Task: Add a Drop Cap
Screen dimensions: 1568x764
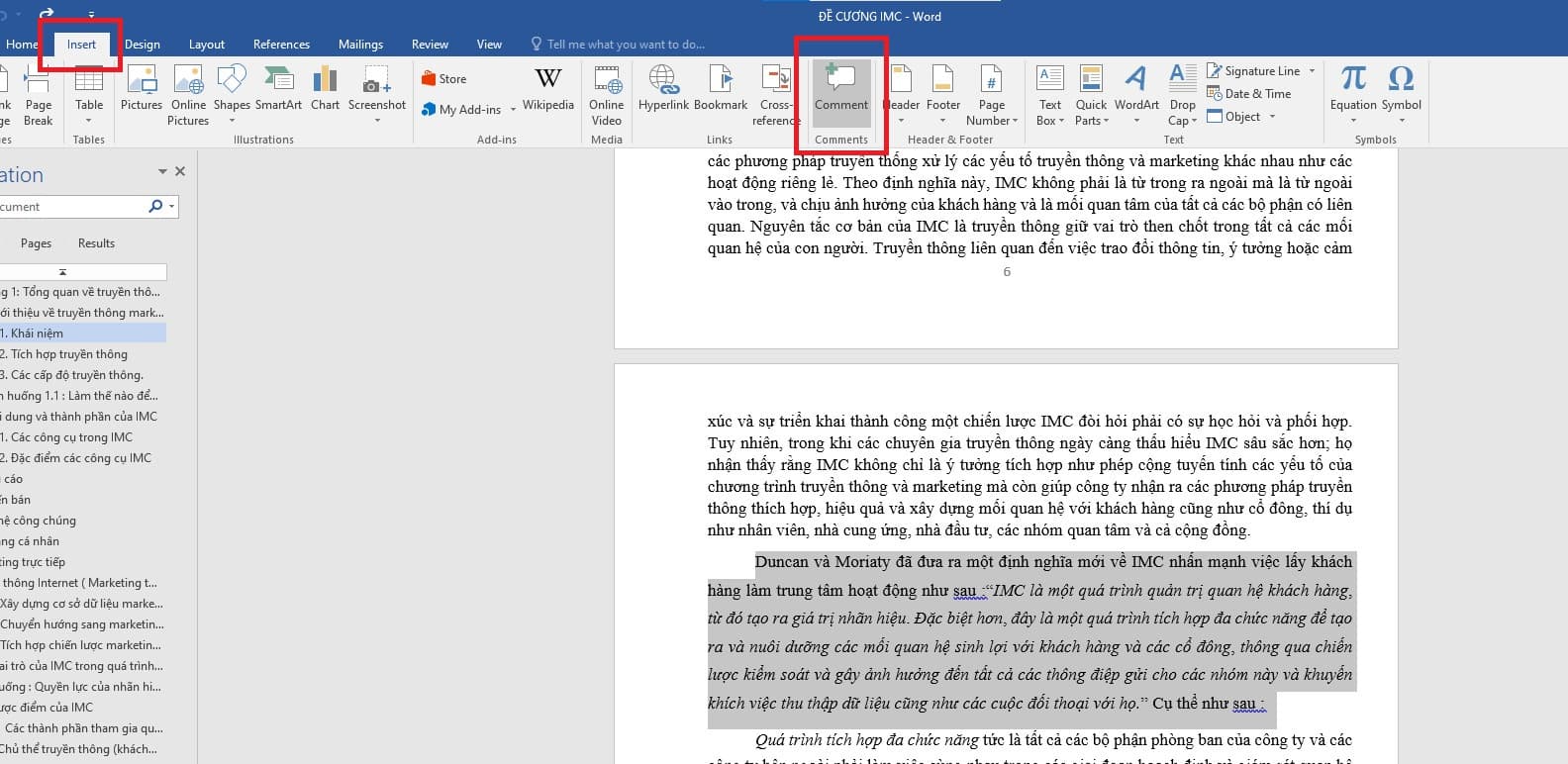Action: coord(1183,95)
